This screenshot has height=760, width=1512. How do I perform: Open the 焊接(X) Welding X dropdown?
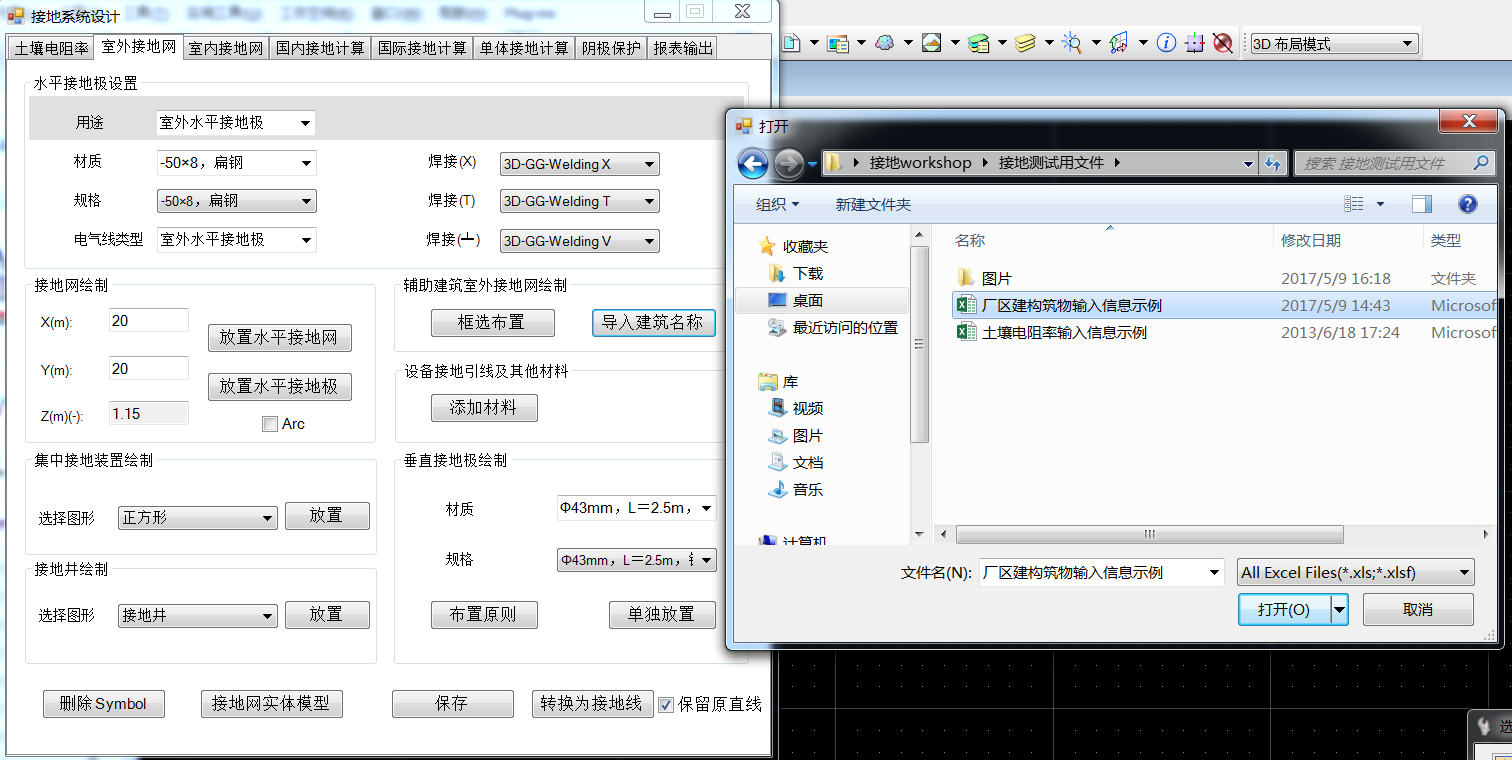tap(580, 164)
